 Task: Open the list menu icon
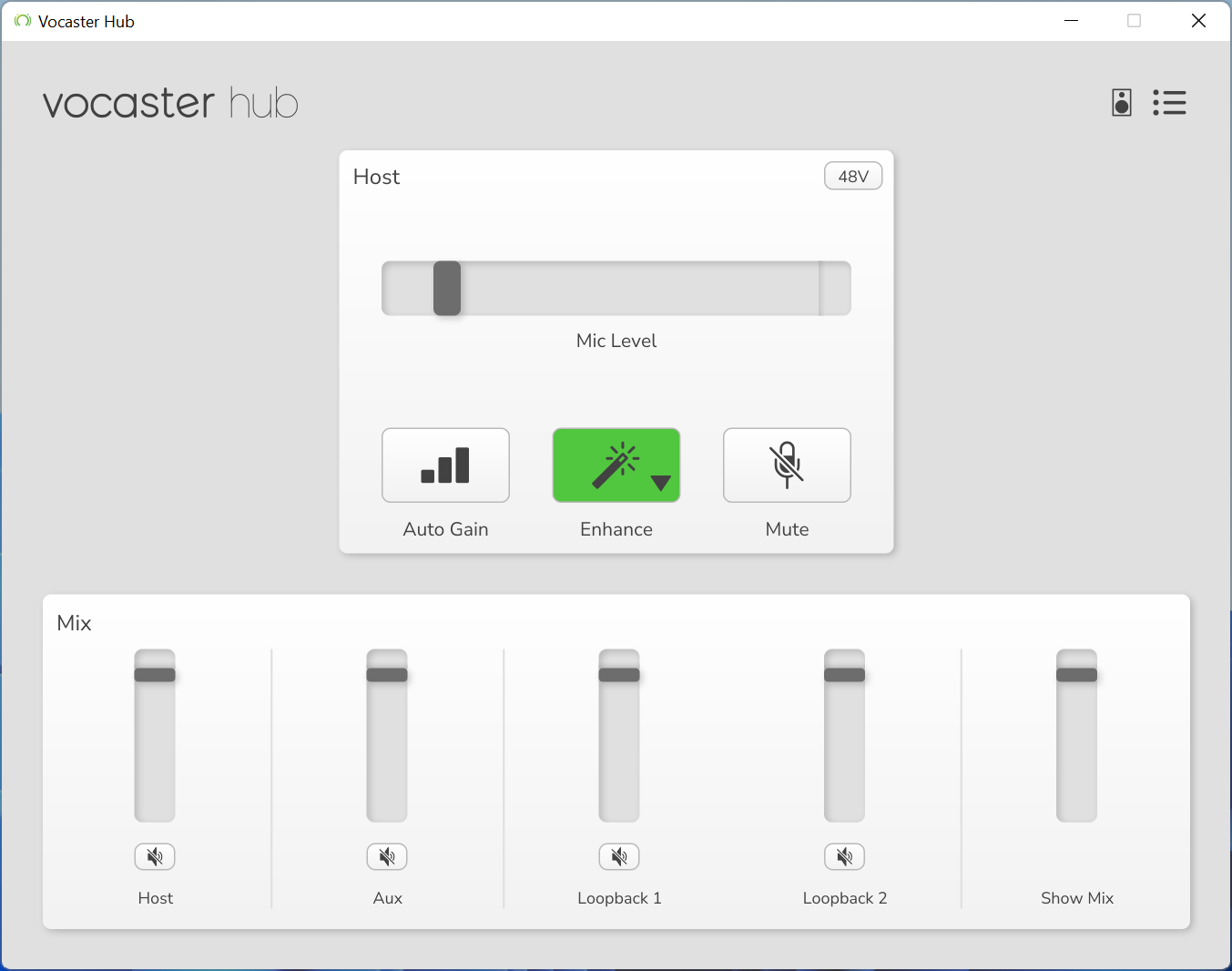coord(1169,103)
